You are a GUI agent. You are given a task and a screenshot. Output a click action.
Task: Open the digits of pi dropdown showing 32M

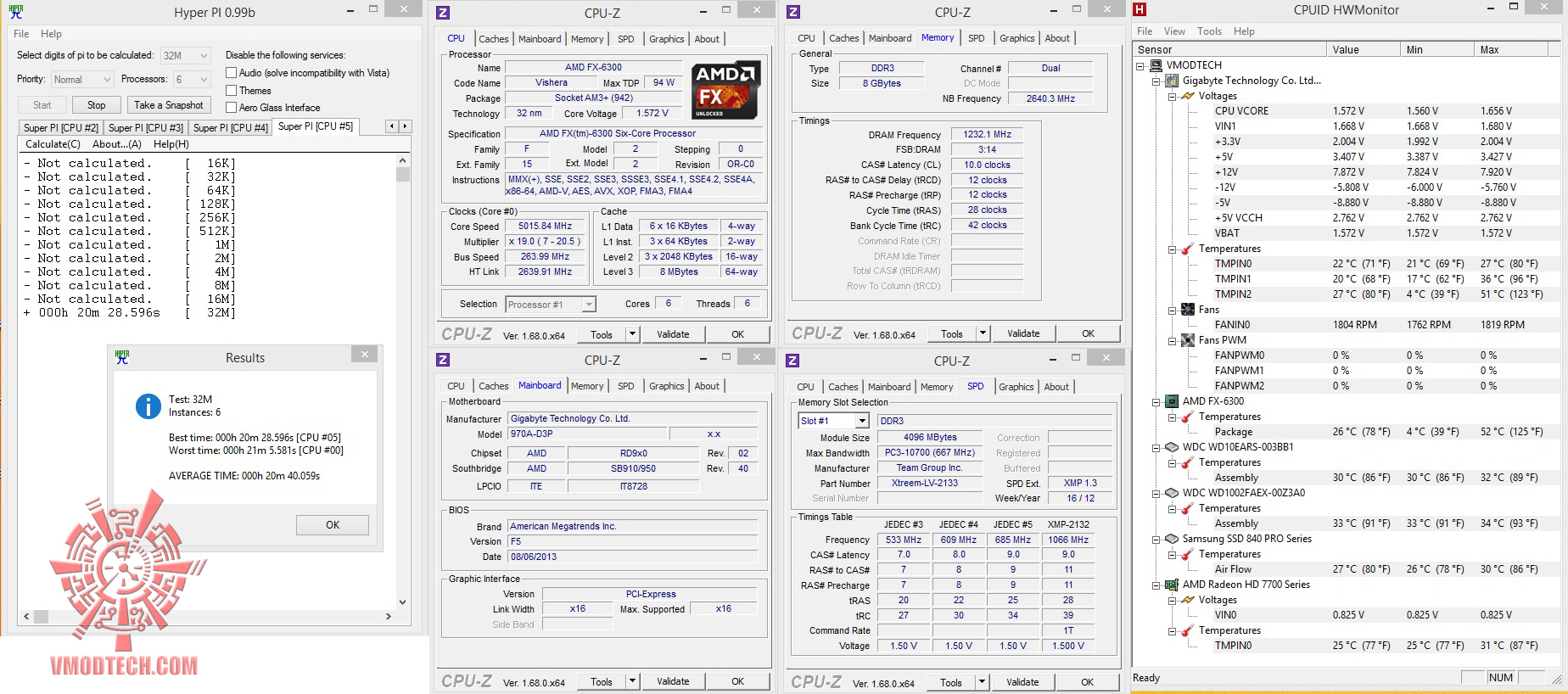pyautogui.click(x=185, y=56)
